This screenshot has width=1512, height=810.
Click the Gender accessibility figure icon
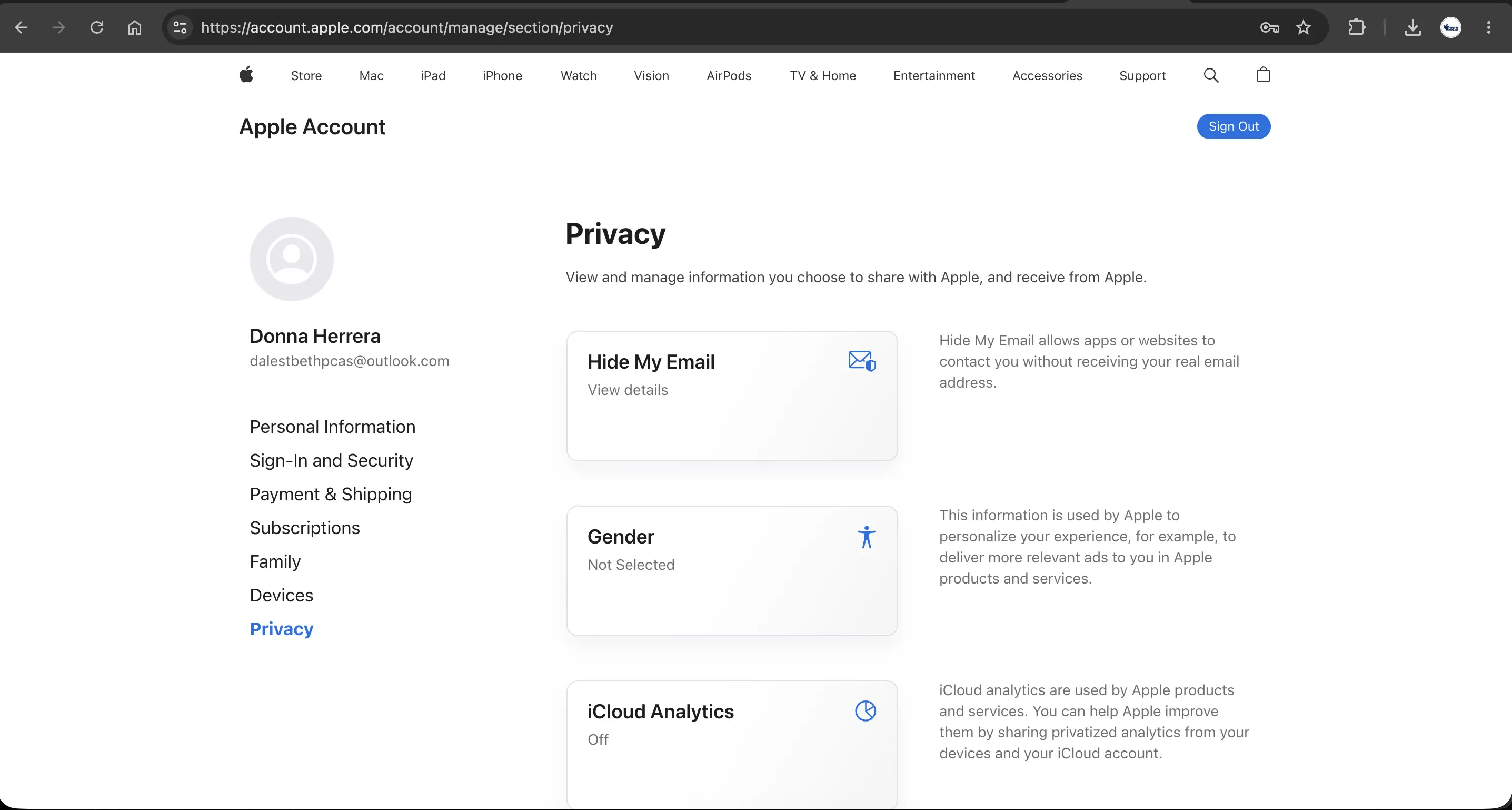tap(867, 537)
